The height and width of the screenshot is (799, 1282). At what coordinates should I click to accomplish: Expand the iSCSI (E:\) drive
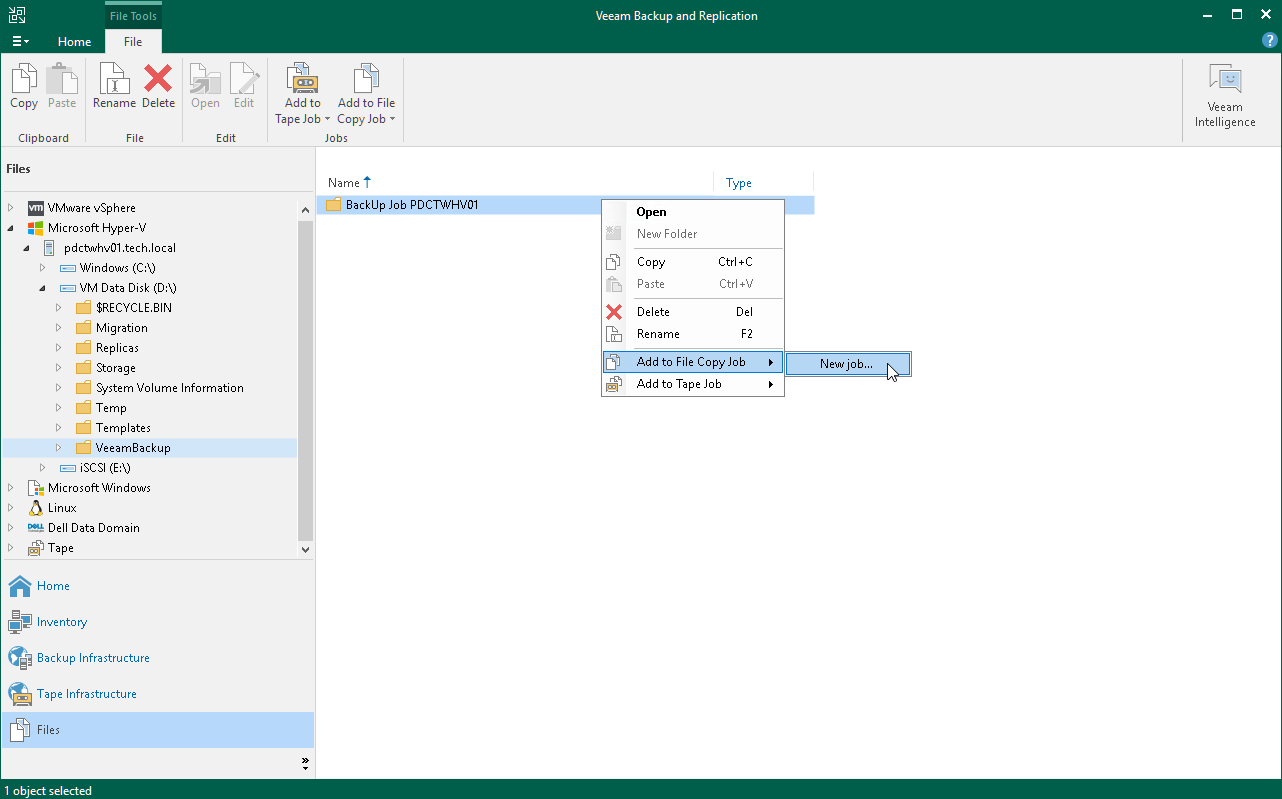pyautogui.click(x=43, y=468)
